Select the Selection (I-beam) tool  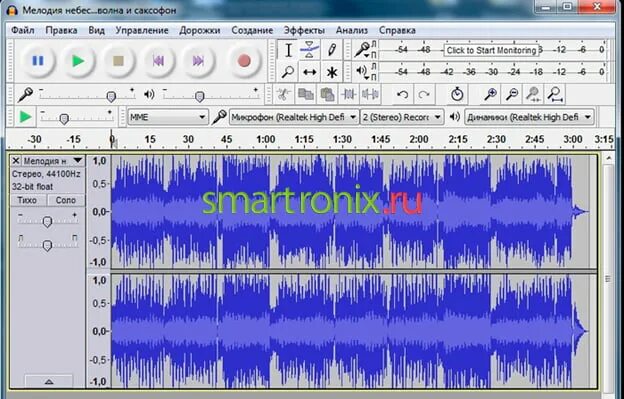(x=288, y=50)
